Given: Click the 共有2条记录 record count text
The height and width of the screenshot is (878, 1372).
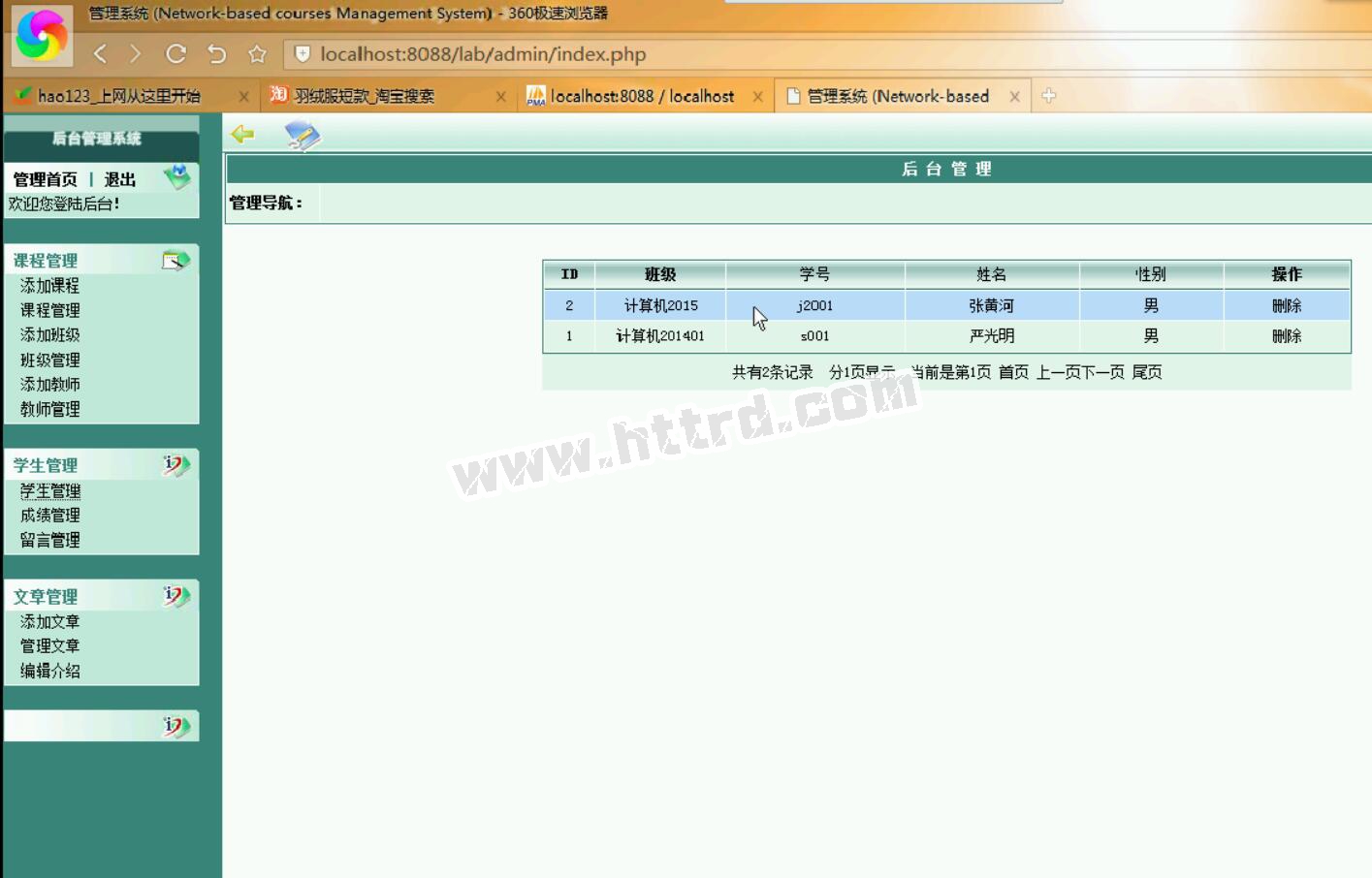Looking at the screenshot, I should click(x=772, y=372).
